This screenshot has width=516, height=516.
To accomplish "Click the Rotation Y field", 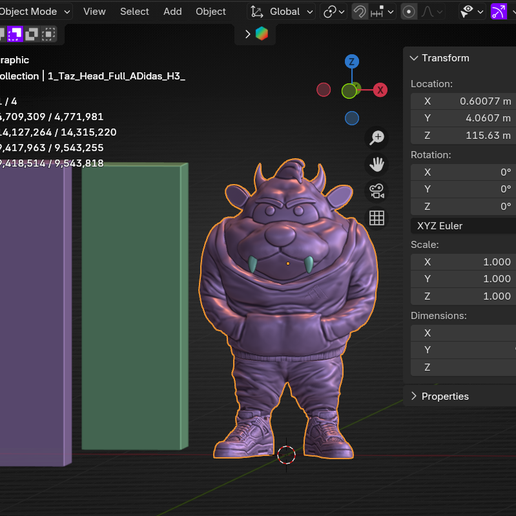I will click(463, 189).
